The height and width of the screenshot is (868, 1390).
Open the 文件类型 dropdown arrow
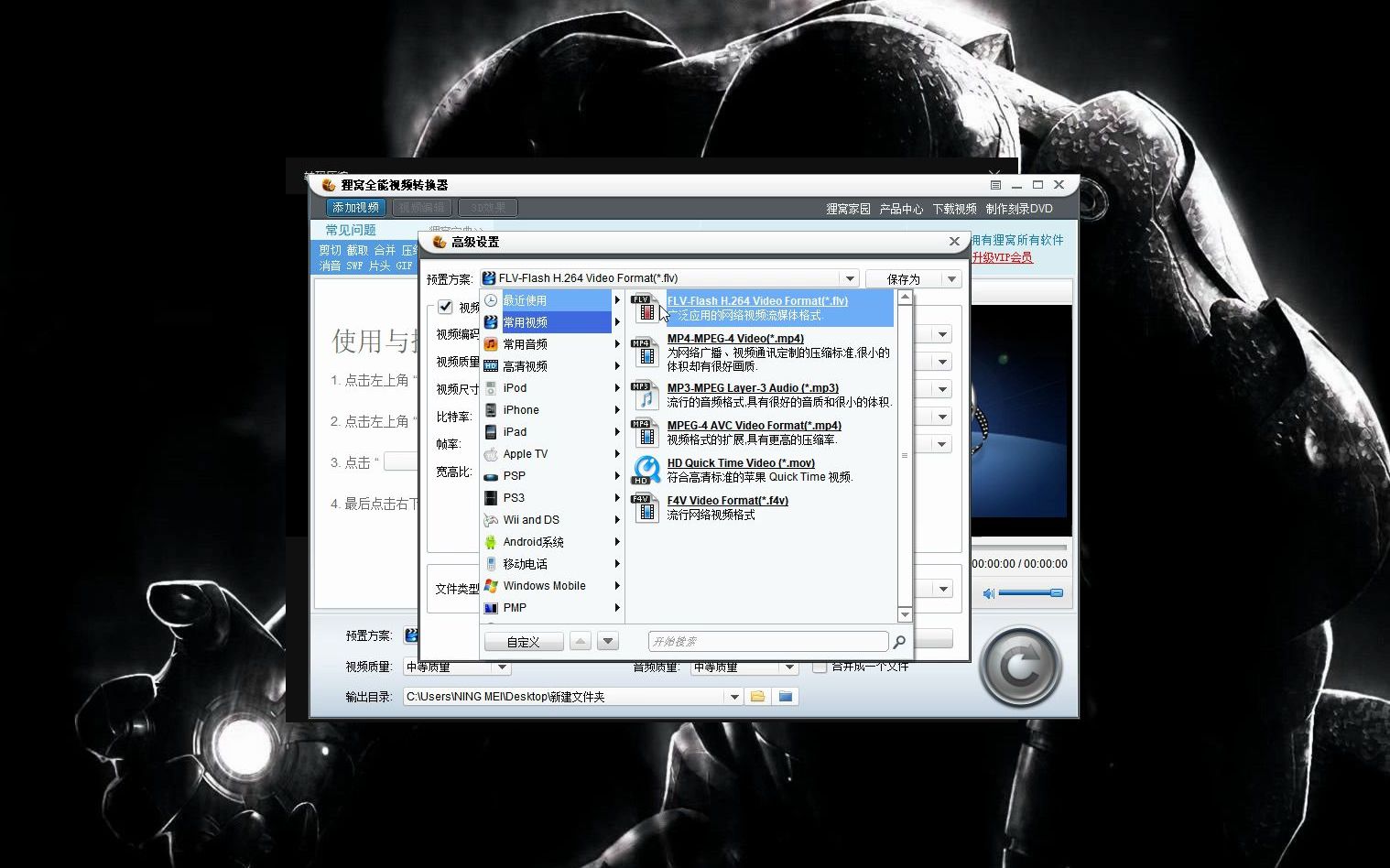click(x=943, y=589)
